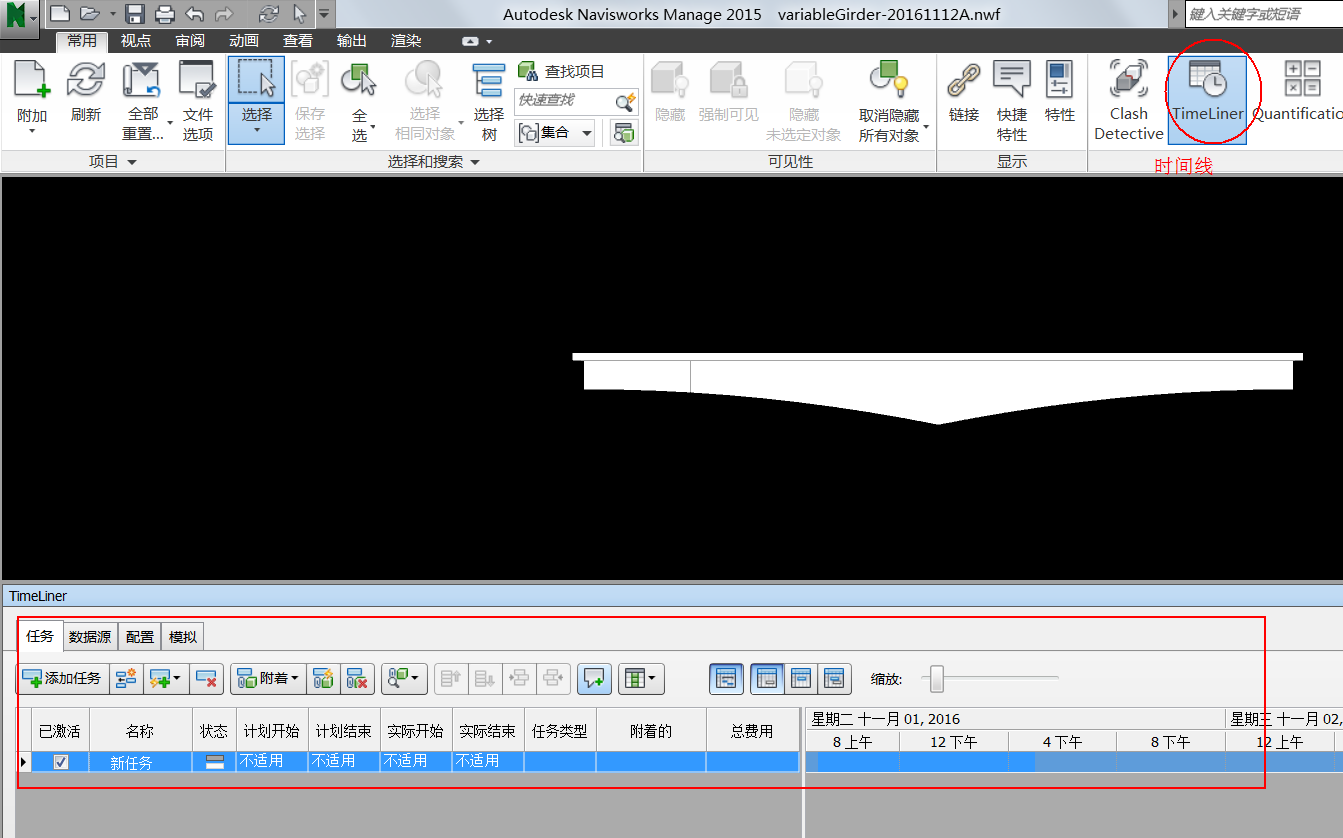Click the select cursor icon in quick access
The width and height of the screenshot is (1343, 838).
(299, 14)
